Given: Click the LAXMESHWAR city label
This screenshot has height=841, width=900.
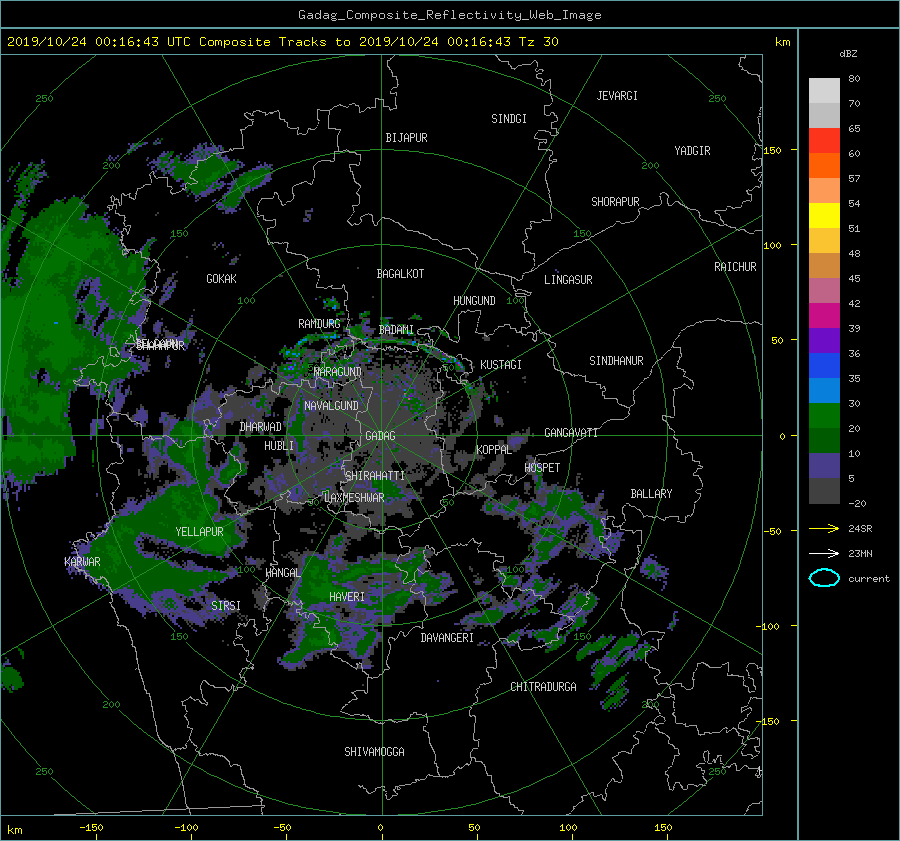Looking at the screenshot, I should click(354, 498).
